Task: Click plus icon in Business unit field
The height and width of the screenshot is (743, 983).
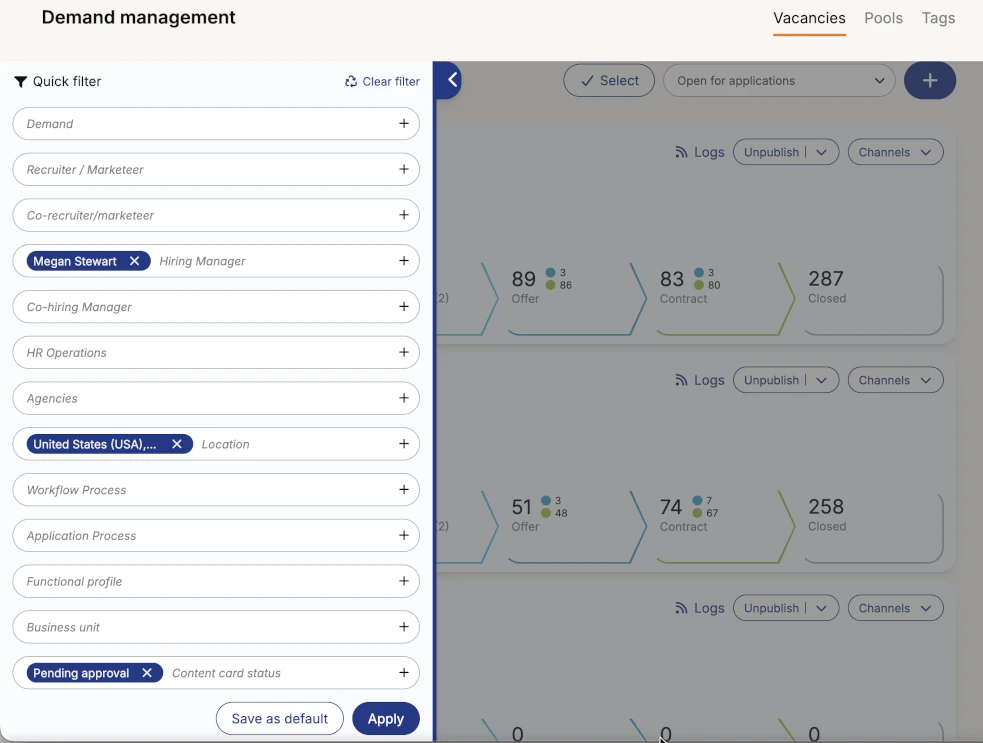Action: [404, 627]
